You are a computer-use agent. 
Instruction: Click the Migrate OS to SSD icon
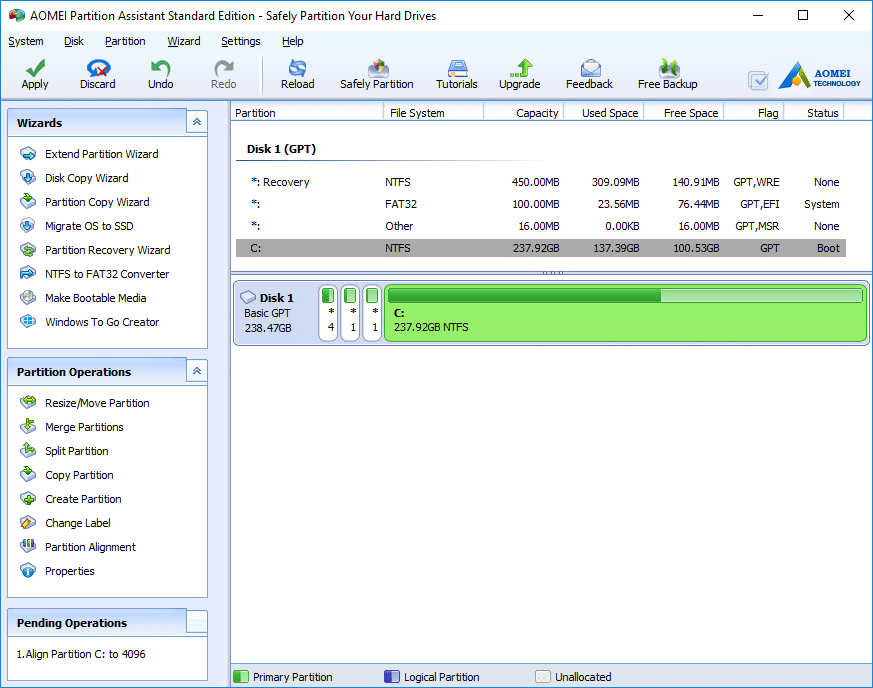click(x=28, y=225)
